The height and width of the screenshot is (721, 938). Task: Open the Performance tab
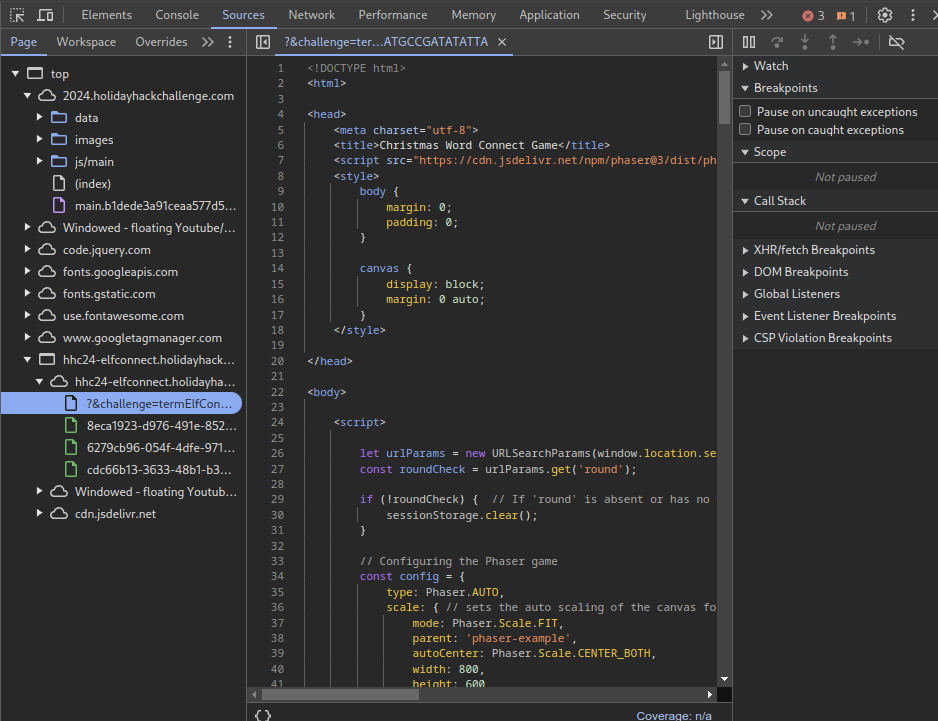(x=392, y=15)
